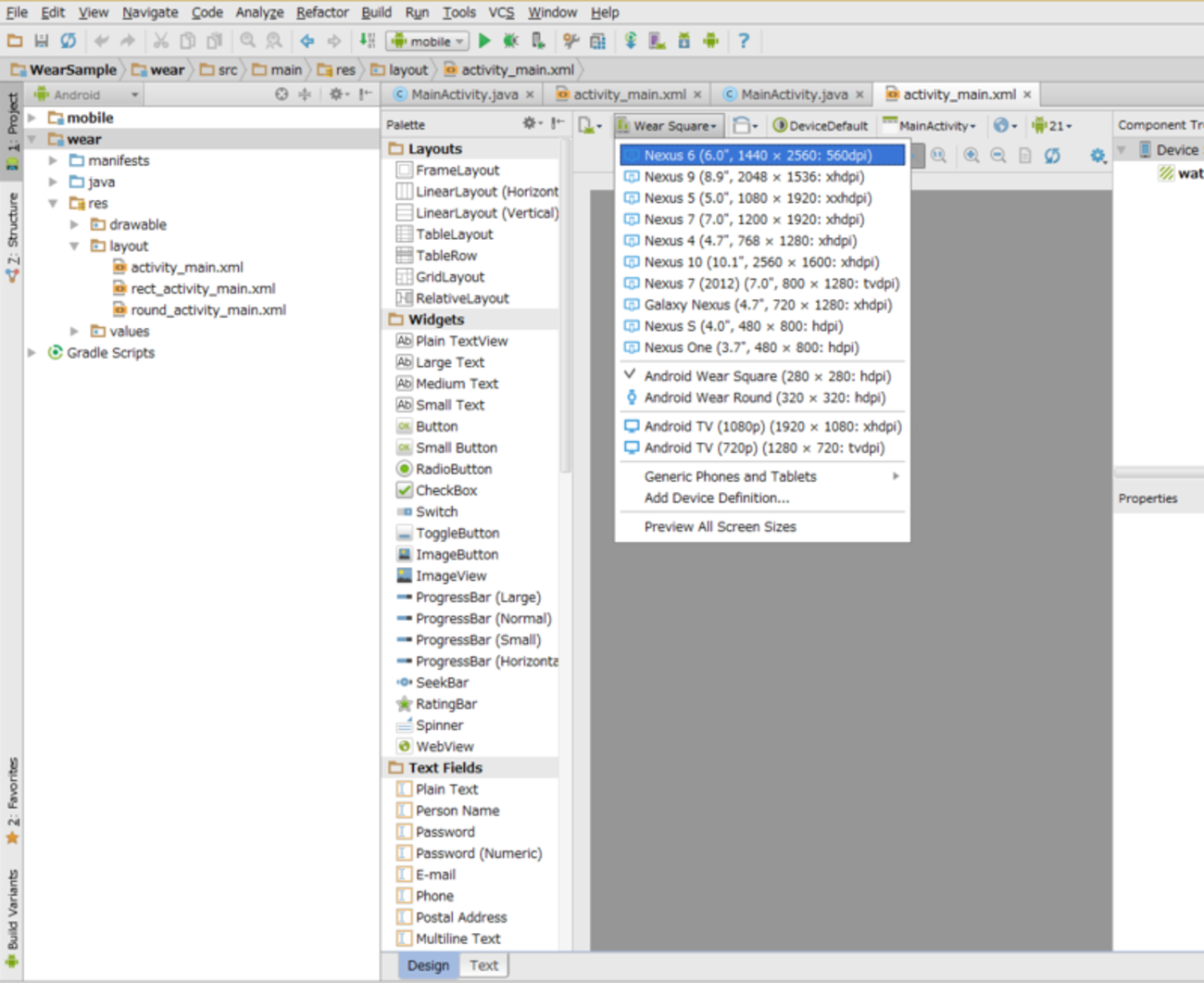Viewport: 1204px width, 983px height.
Task: Open the Project Structure toolbar icon
Action: [598, 41]
